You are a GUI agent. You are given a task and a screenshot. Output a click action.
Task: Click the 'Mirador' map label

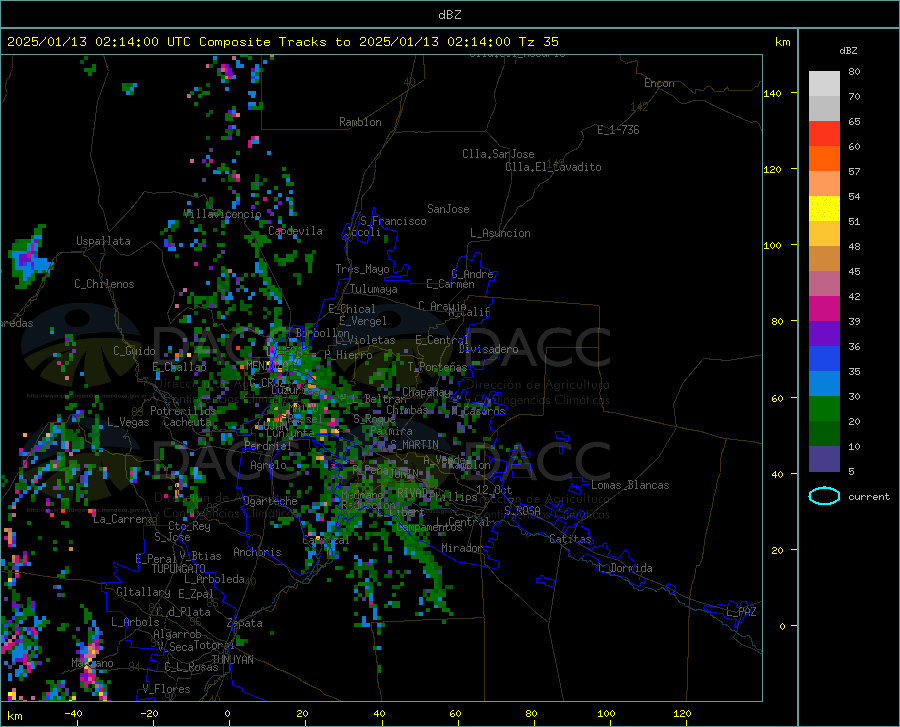click(461, 548)
